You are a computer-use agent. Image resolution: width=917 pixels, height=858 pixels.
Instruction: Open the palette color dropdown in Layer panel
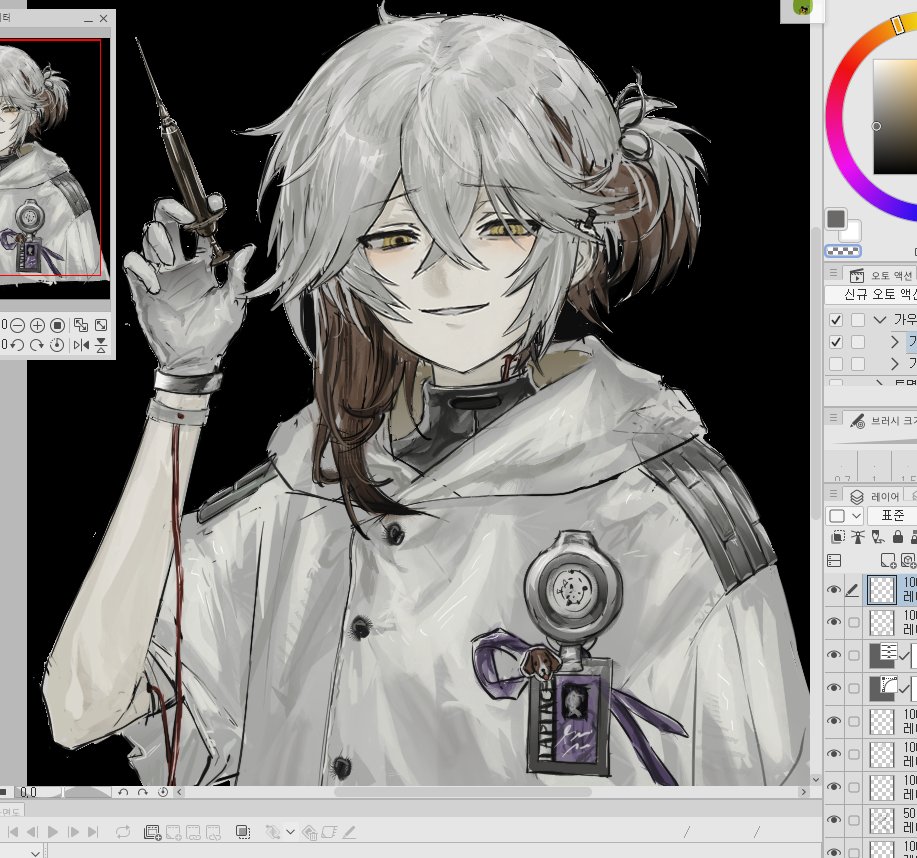click(x=845, y=515)
